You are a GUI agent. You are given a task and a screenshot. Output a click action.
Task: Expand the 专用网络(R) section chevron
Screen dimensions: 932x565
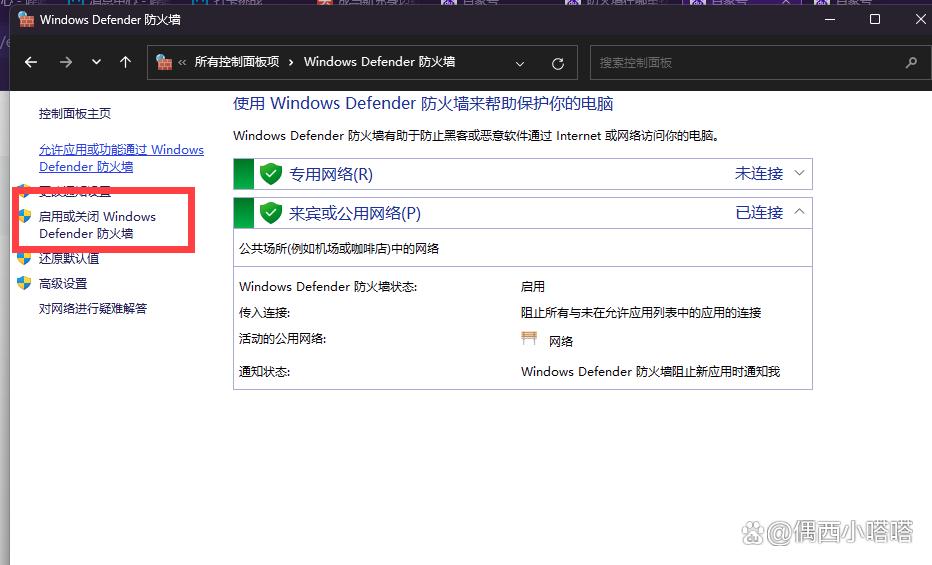[x=799, y=173]
